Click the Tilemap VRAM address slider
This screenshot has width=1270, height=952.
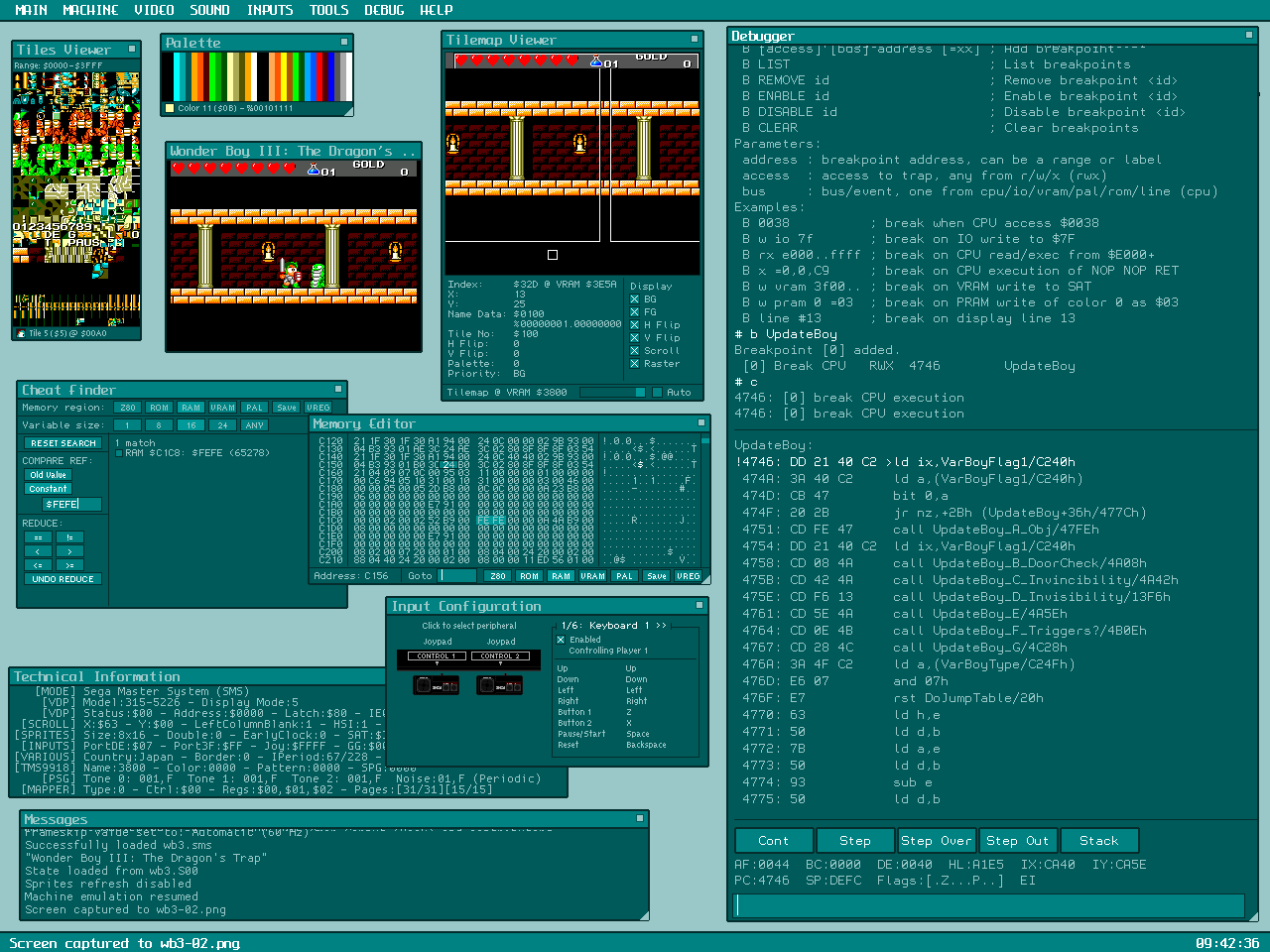[613, 393]
